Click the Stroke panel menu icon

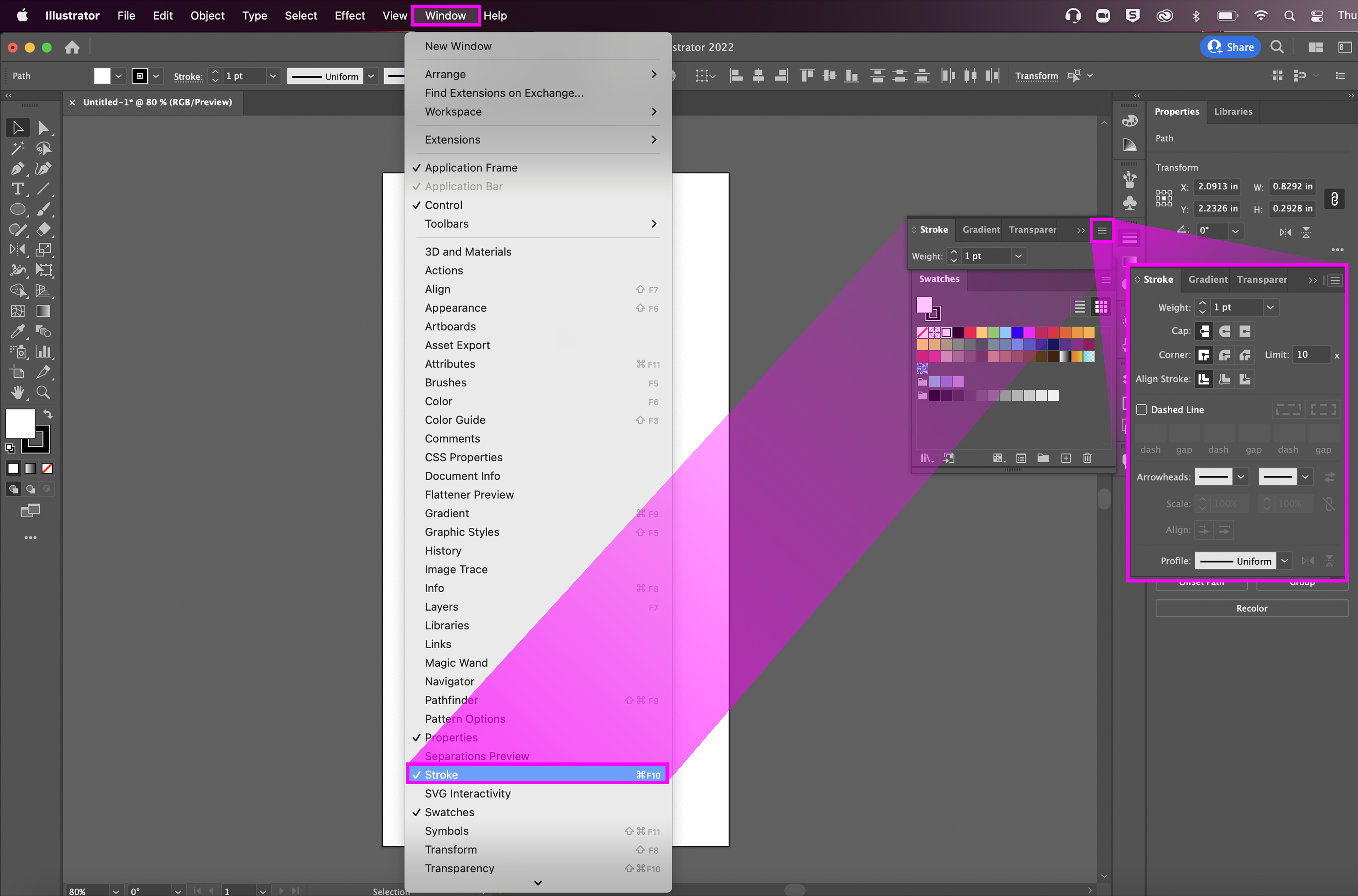click(1102, 230)
